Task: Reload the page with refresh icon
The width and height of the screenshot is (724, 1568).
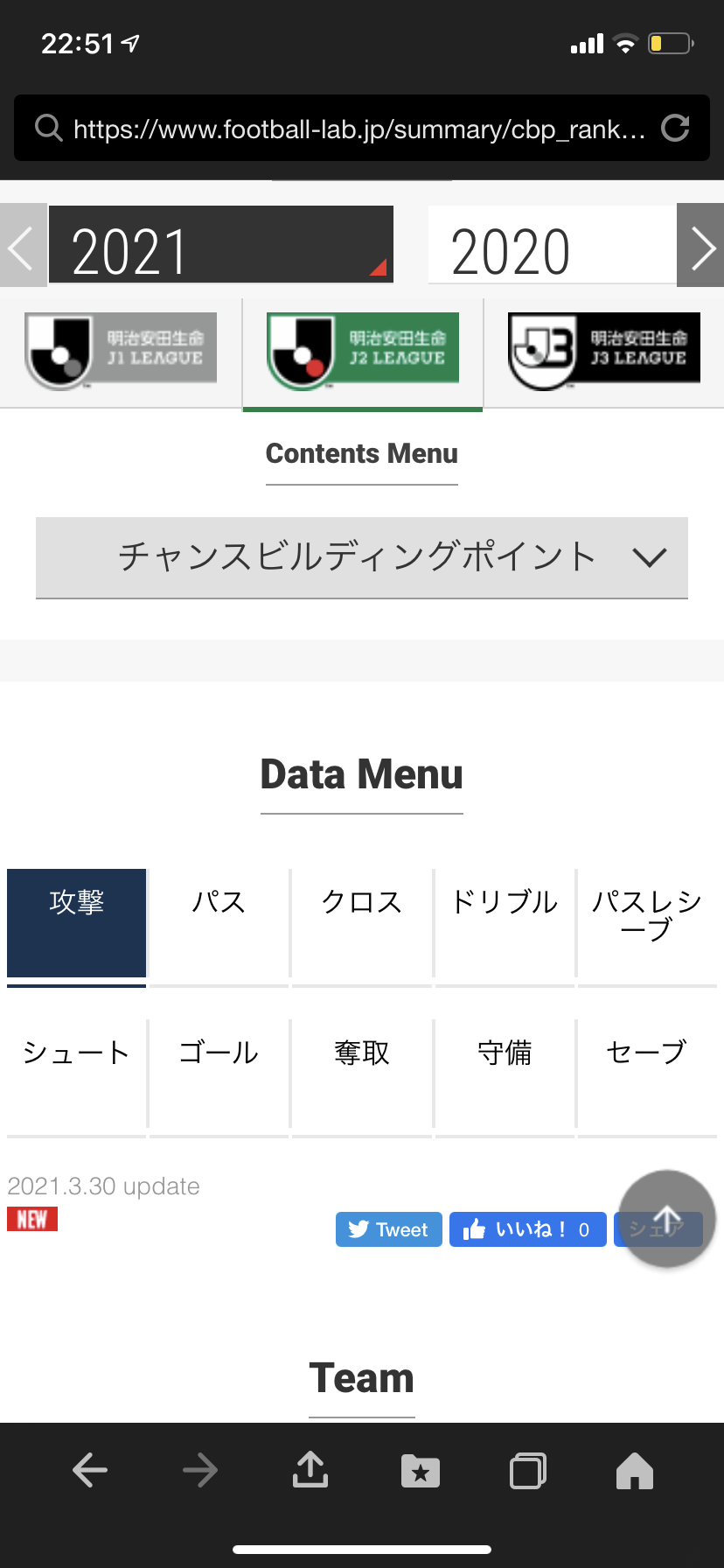Action: tap(675, 129)
